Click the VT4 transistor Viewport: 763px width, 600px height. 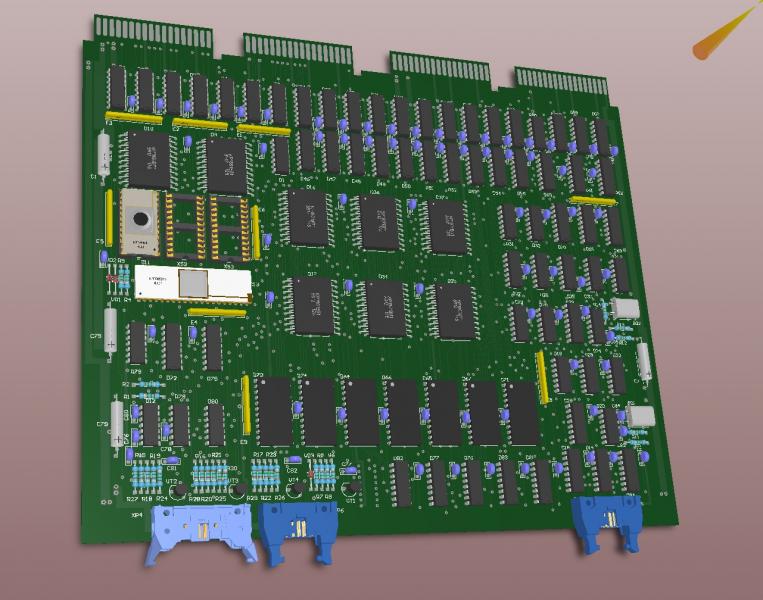(296, 488)
